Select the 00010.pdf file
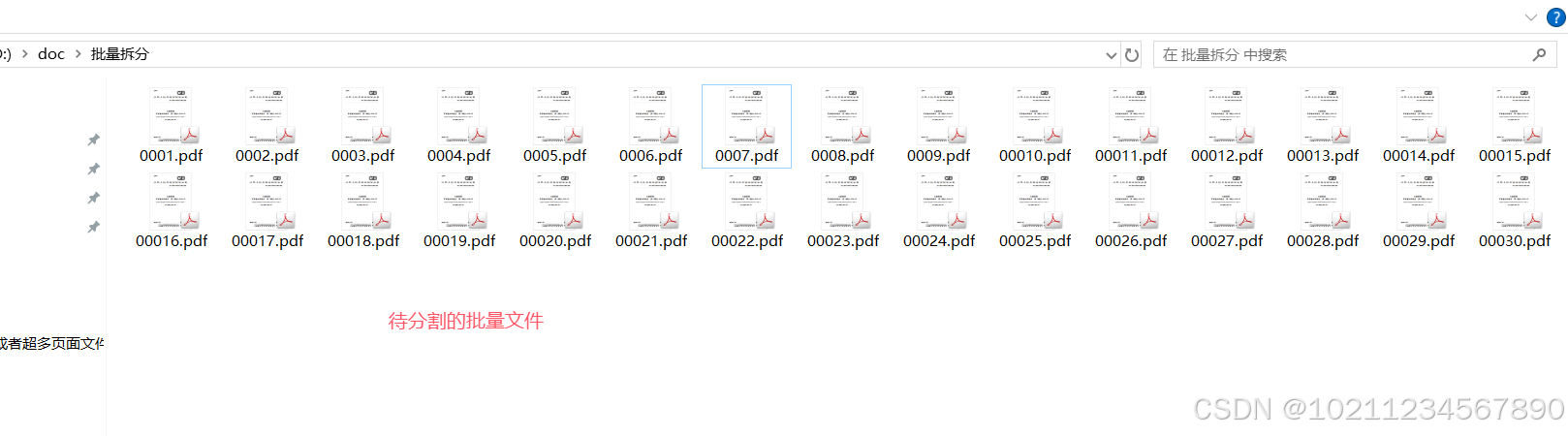The image size is (1568, 436). (x=1035, y=126)
